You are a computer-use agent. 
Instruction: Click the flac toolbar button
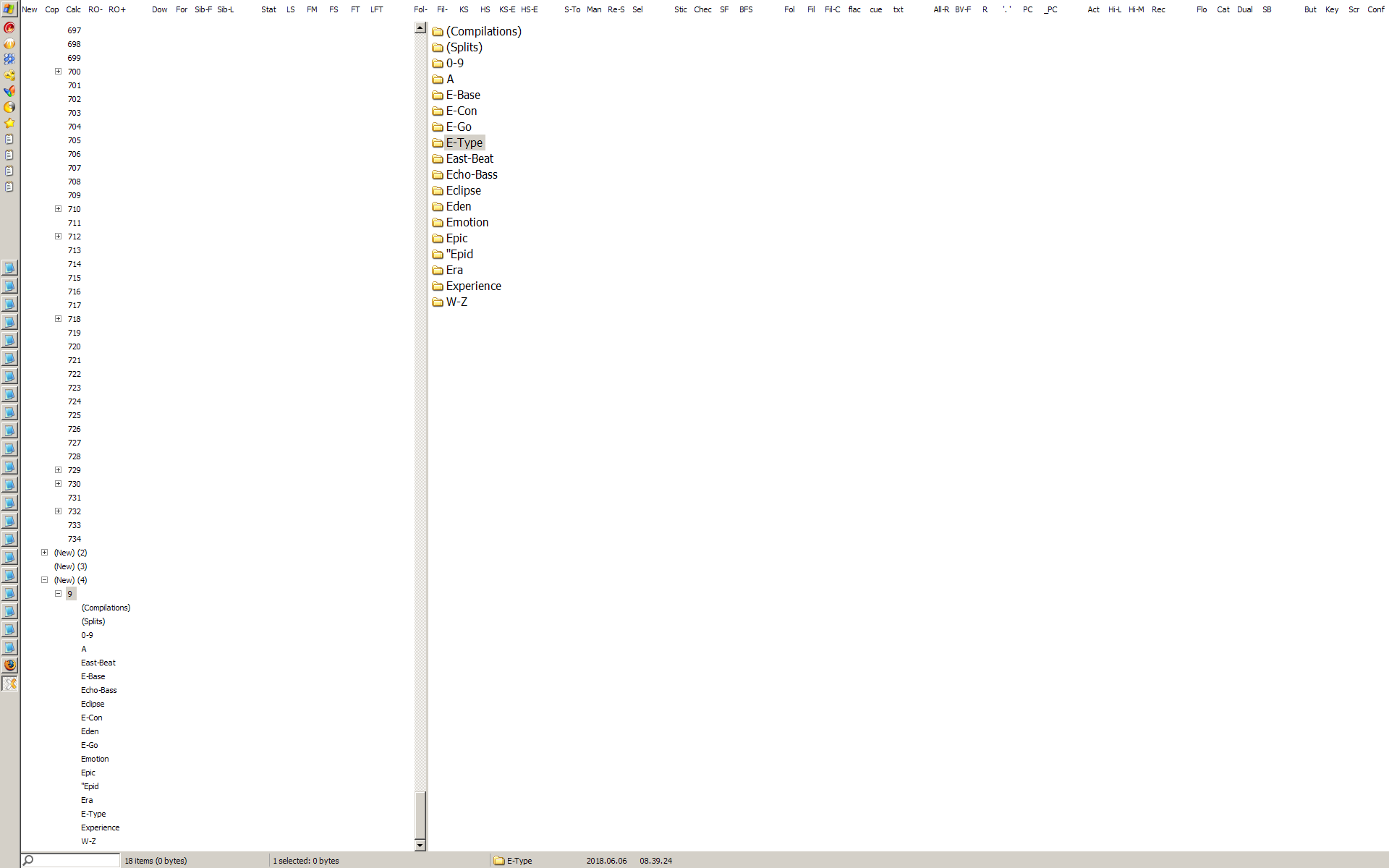click(854, 9)
